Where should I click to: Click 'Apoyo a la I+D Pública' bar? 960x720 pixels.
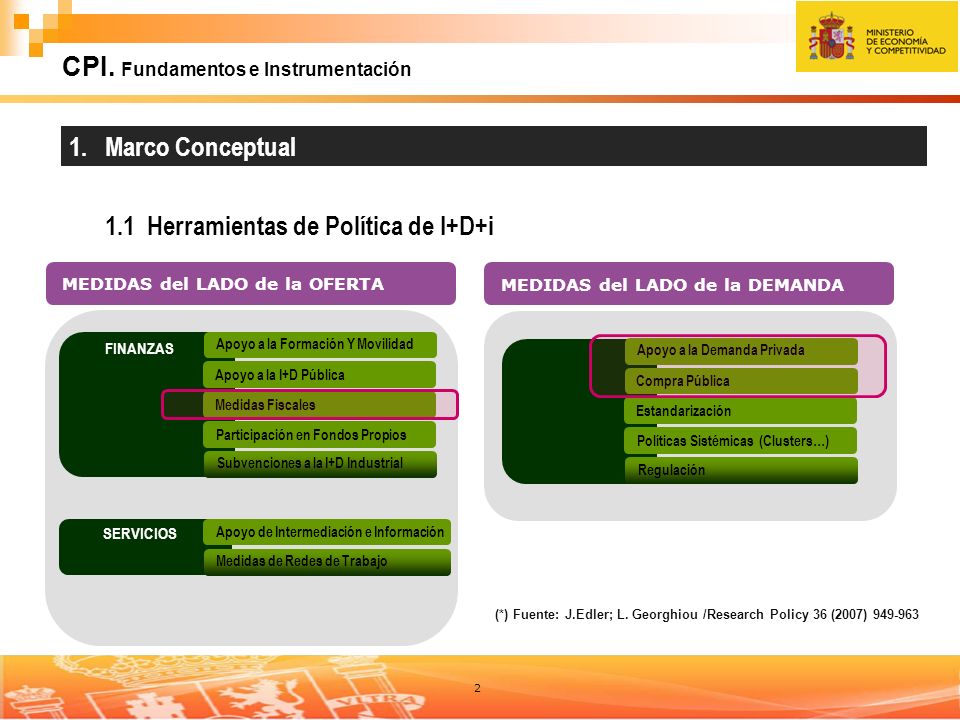320,375
